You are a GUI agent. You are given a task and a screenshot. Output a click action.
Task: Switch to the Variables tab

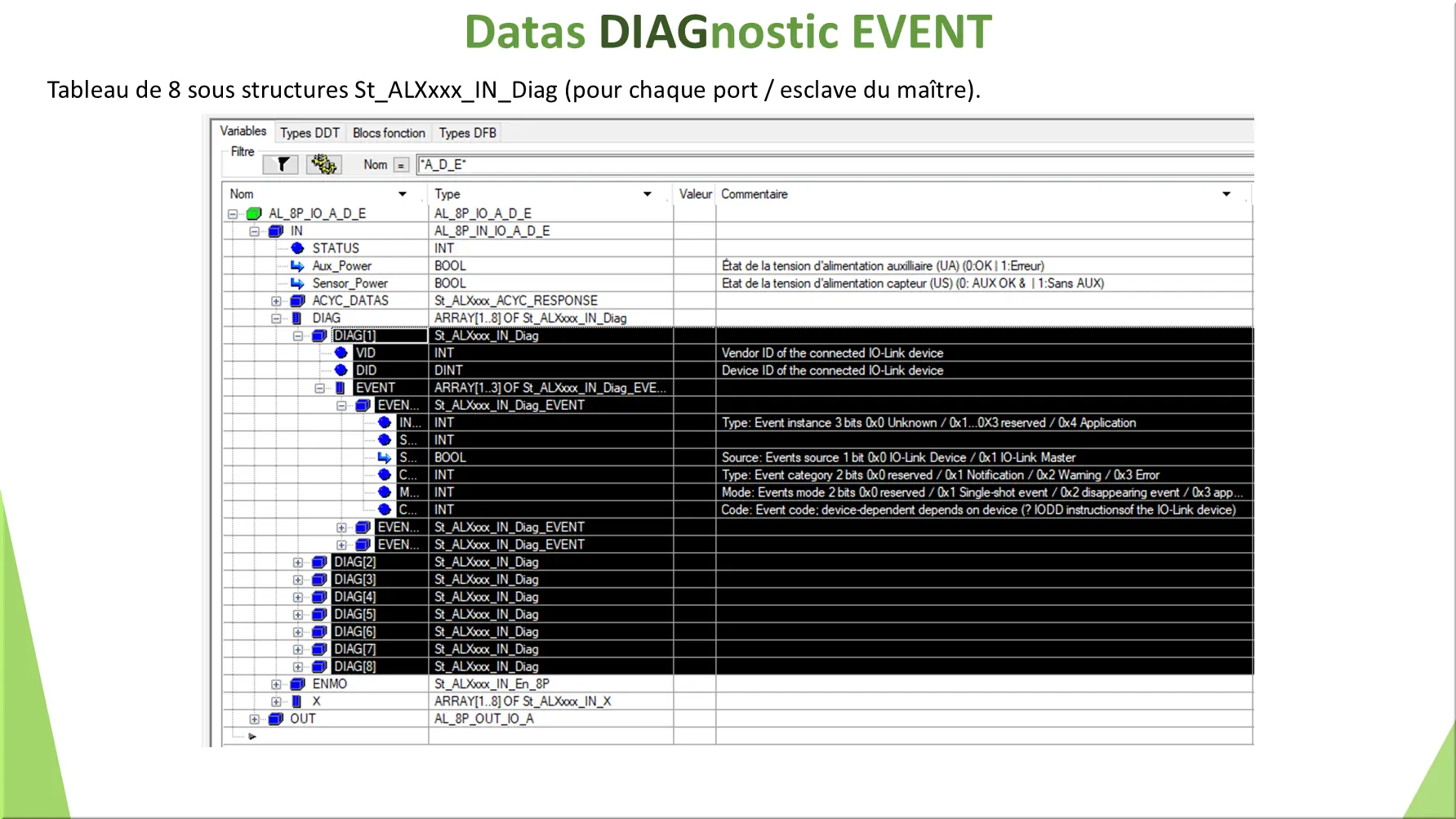243,131
